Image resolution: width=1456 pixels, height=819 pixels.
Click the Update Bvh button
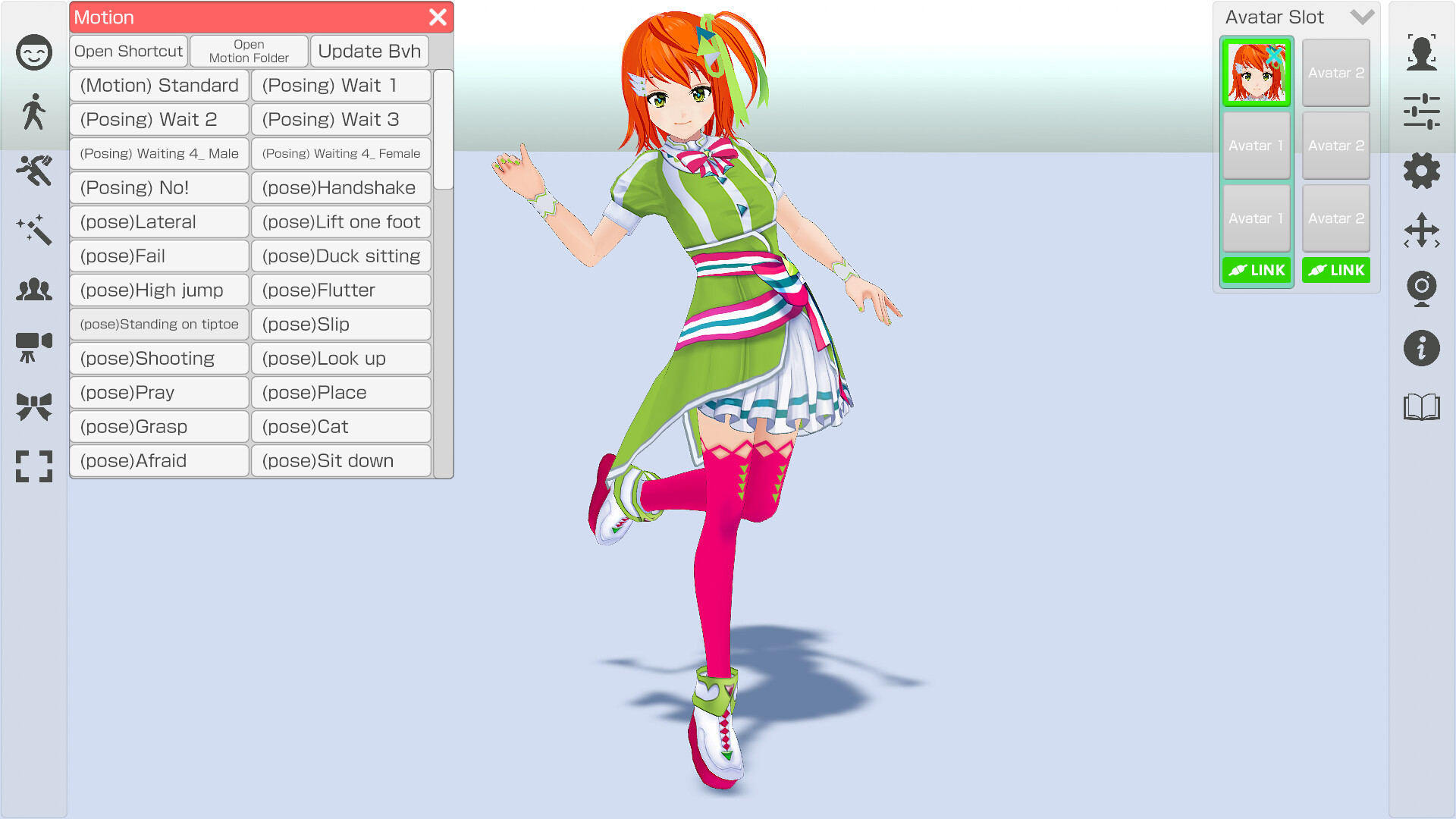pos(369,51)
